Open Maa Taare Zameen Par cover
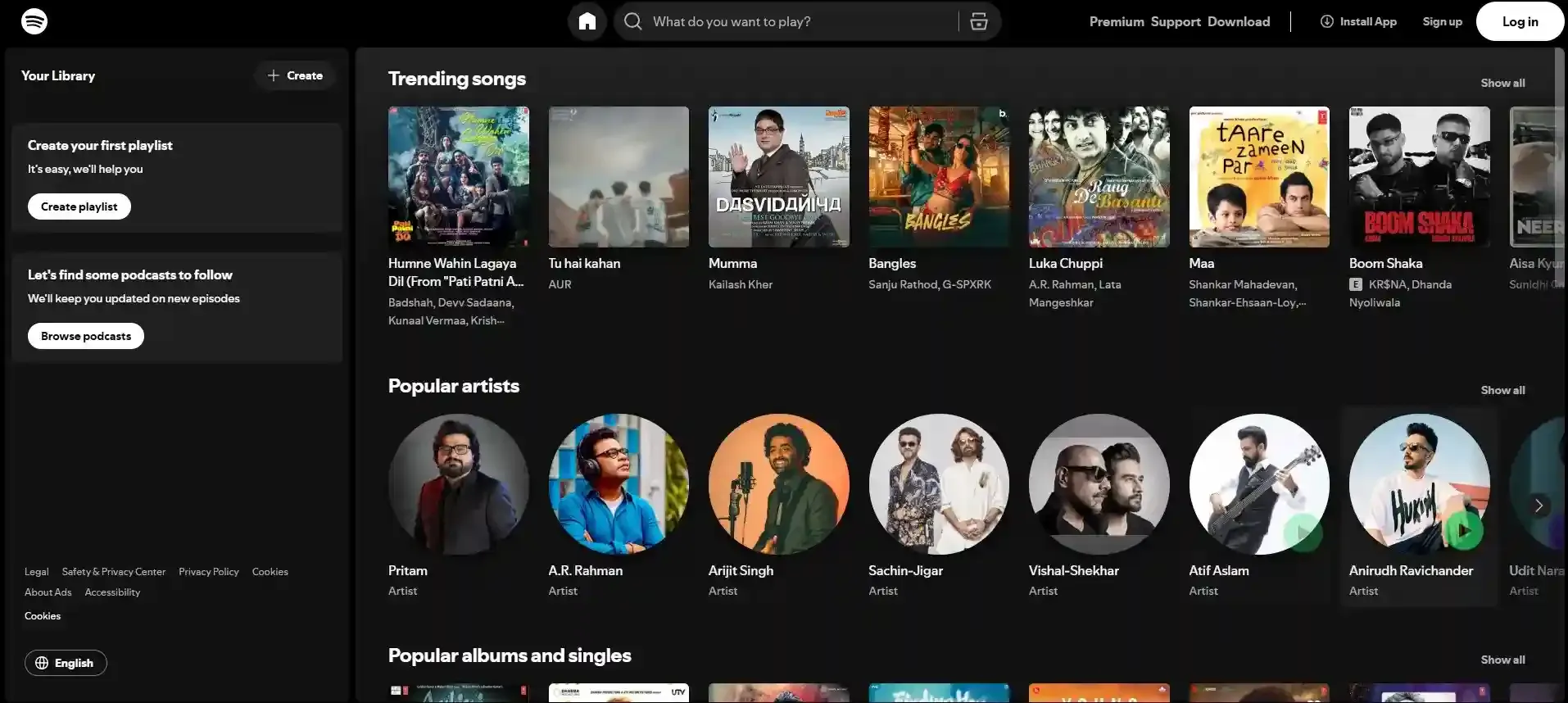1568x703 pixels. [1259, 177]
